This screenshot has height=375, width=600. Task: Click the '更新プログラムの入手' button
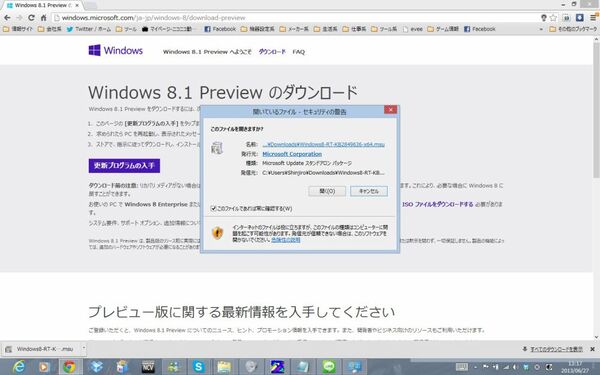coord(124,166)
